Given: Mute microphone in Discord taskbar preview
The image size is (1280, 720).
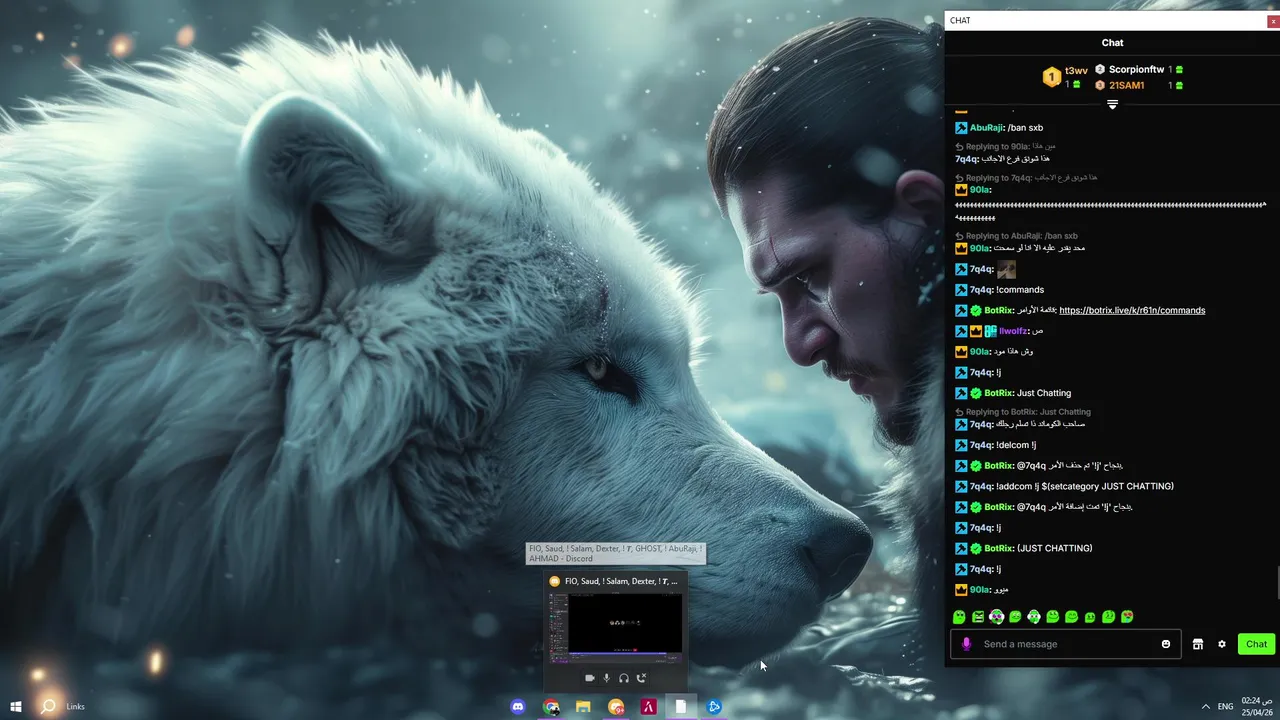Looking at the screenshot, I should 606,678.
